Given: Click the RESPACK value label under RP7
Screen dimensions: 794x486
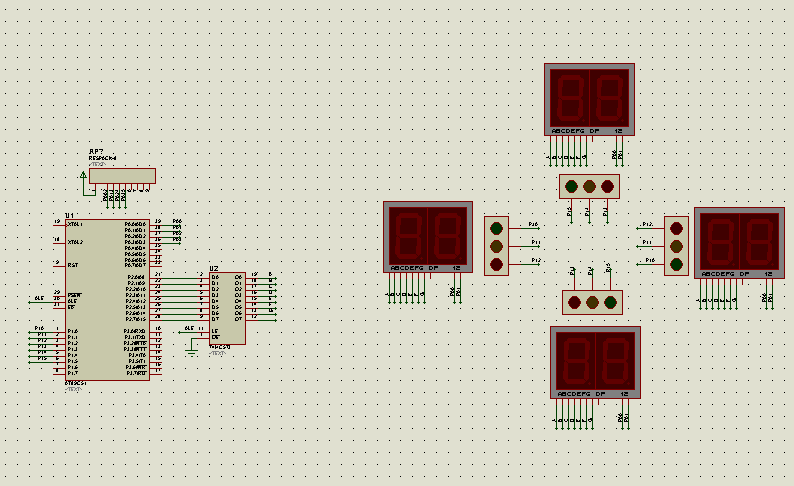Looking at the screenshot, I should 102,158.
